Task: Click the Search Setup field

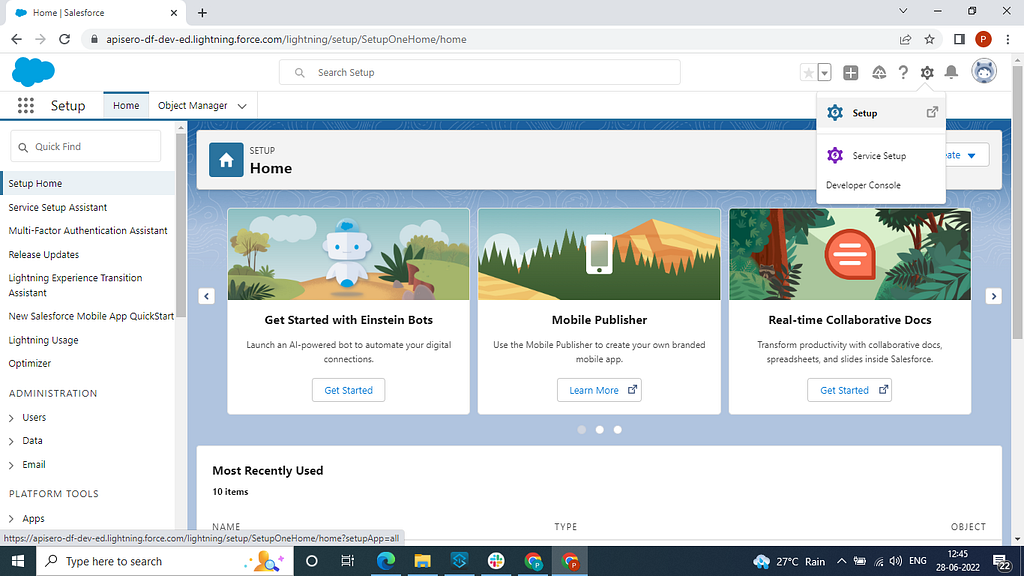Action: pyautogui.click(x=479, y=72)
